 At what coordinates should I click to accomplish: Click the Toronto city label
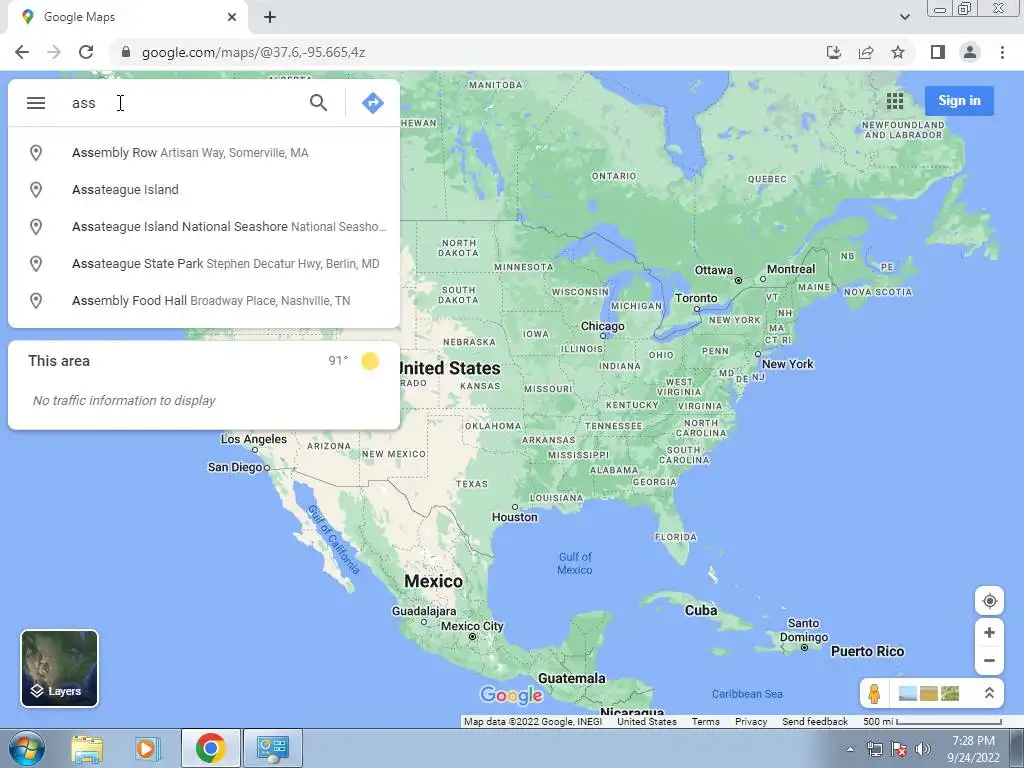click(x=696, y=298)
